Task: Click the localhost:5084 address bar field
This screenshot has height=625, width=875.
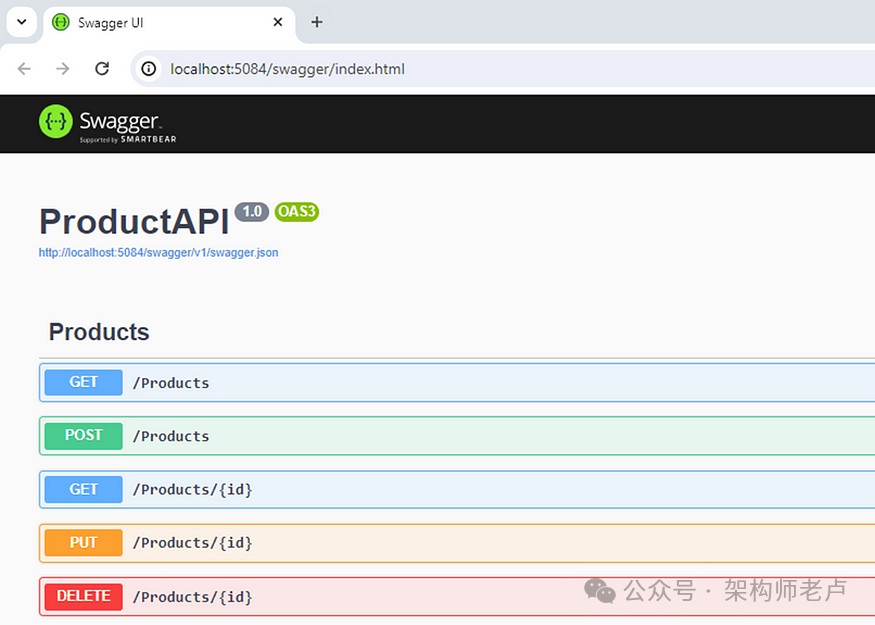Action: (502, 69)
